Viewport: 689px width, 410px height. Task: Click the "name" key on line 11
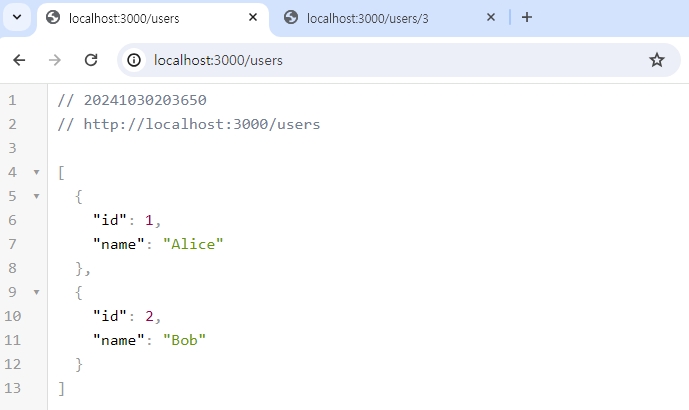tap(119, 340)
